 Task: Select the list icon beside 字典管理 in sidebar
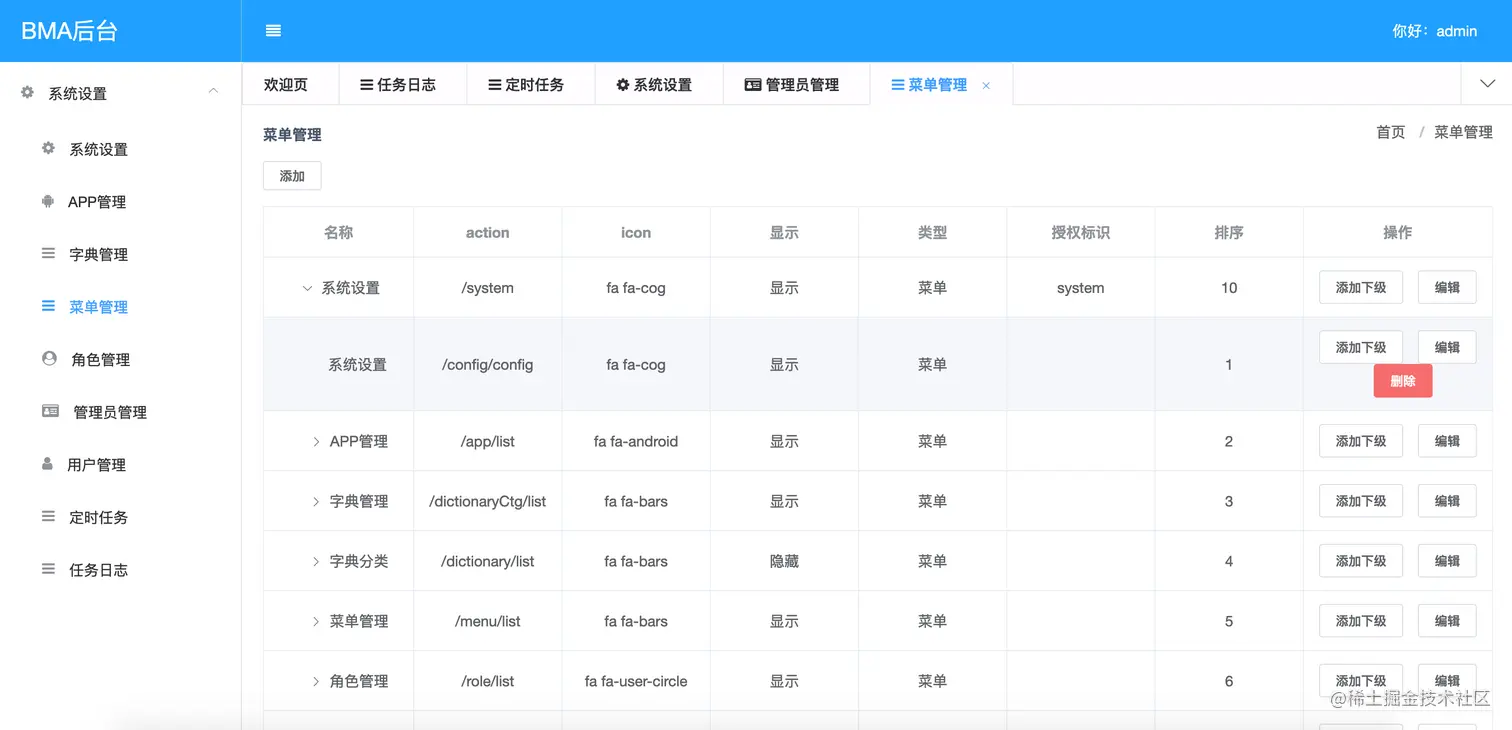(x=47, y=253)
